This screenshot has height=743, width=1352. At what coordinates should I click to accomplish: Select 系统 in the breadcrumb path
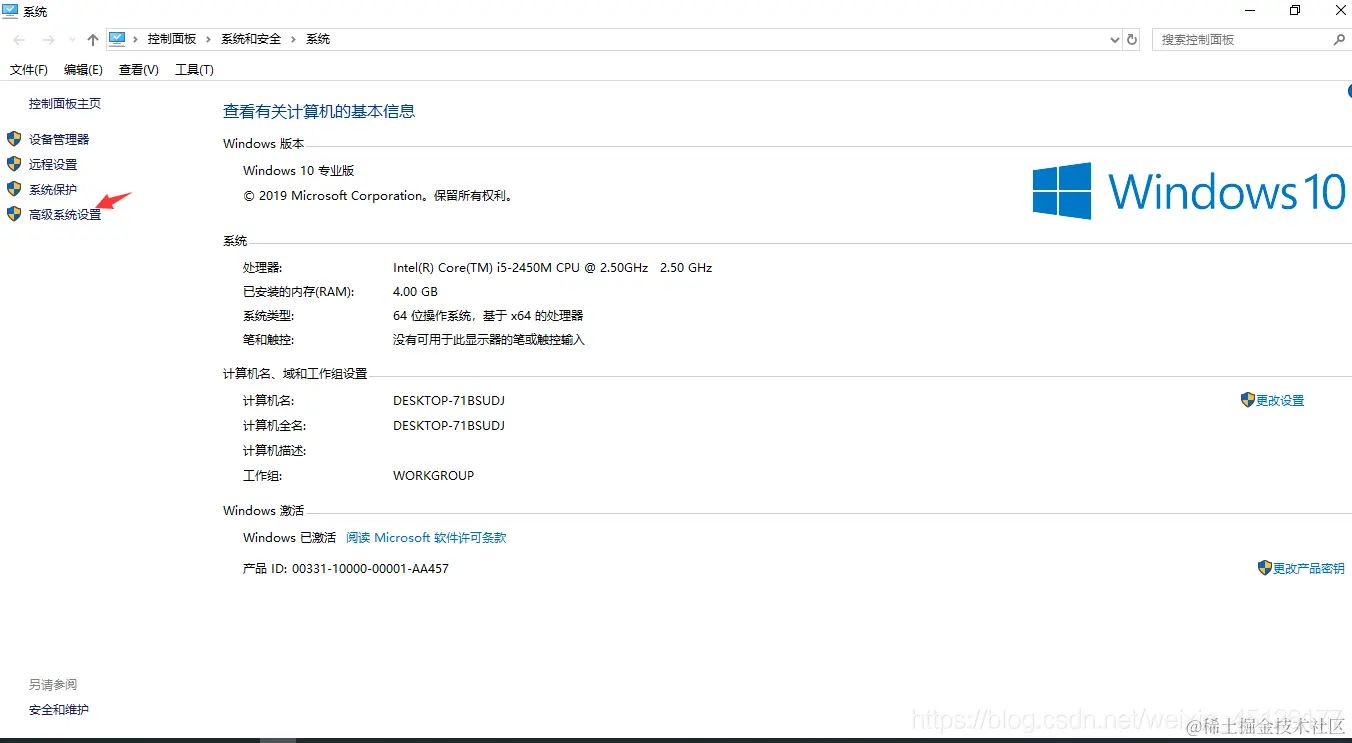[x=318, y=39]
